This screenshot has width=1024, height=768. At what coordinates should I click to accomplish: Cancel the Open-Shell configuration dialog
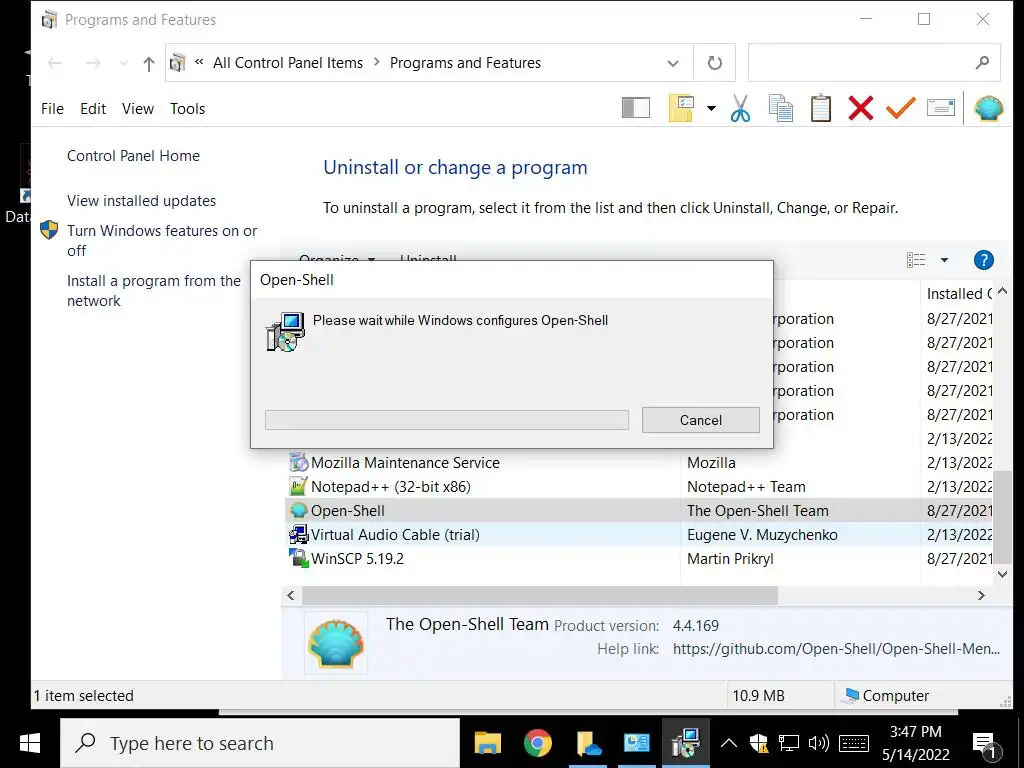[x=701, y=420]
